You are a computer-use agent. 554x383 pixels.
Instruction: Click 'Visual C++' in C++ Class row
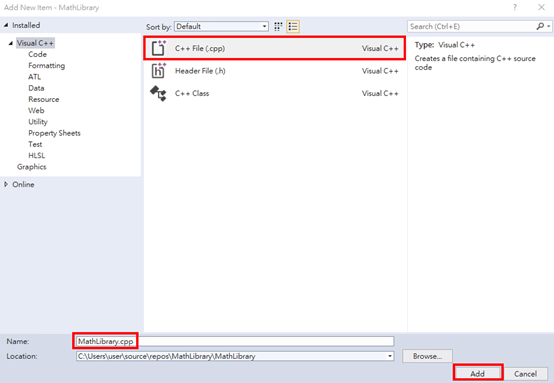[x=380, y=94]
